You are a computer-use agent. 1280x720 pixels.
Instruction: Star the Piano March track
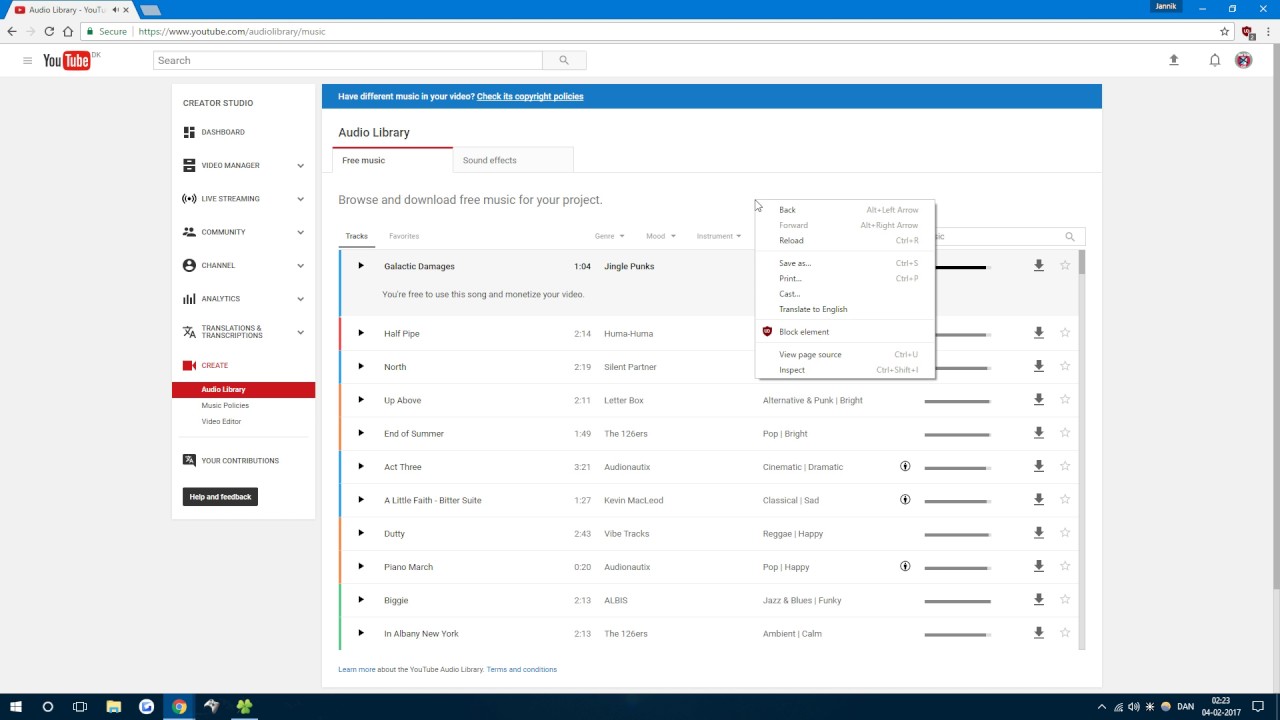(x=1065, y=566)
